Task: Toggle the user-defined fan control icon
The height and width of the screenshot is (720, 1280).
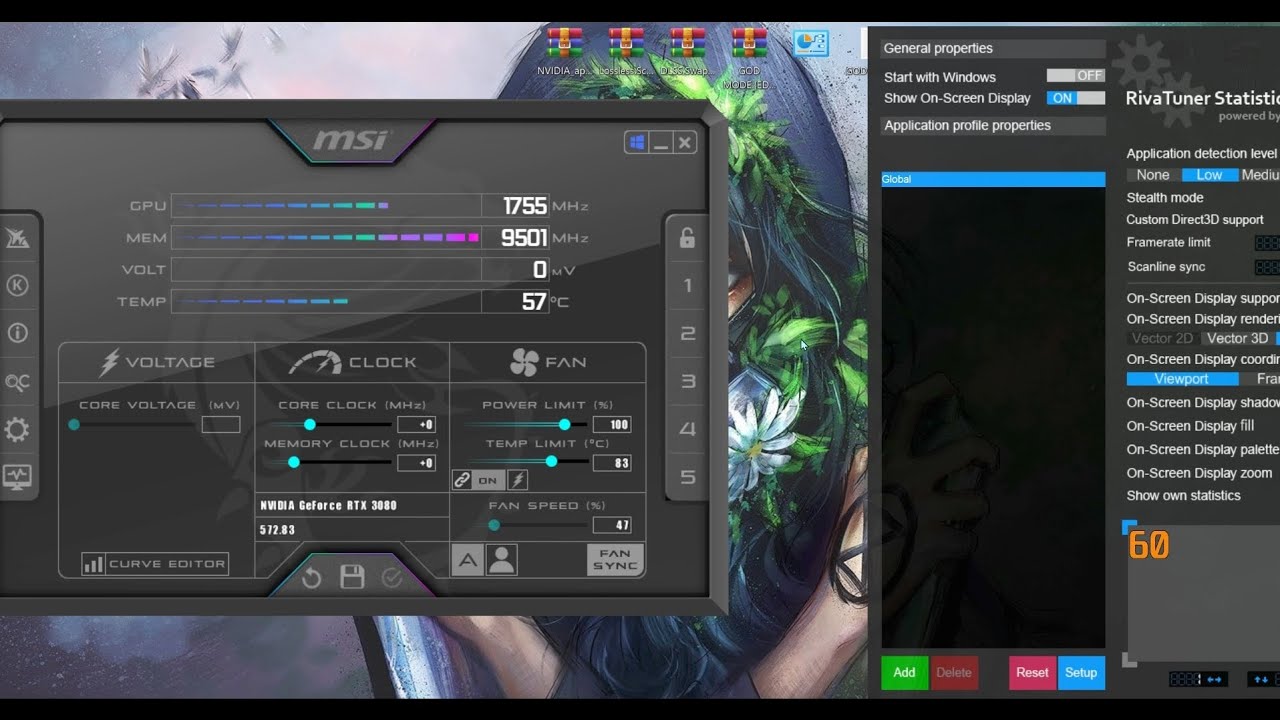Action: point(501,560)
